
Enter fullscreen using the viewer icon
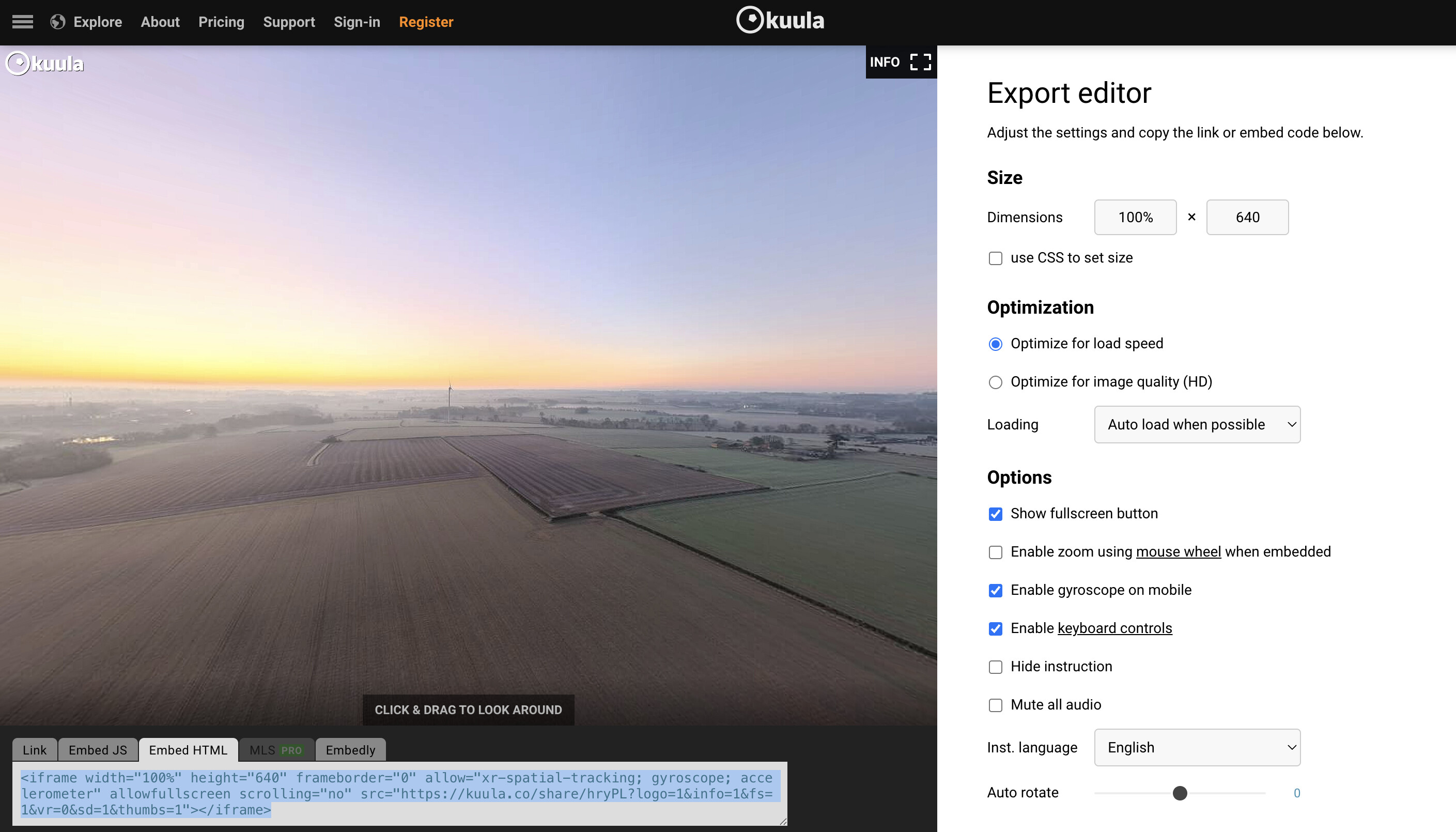920,61
